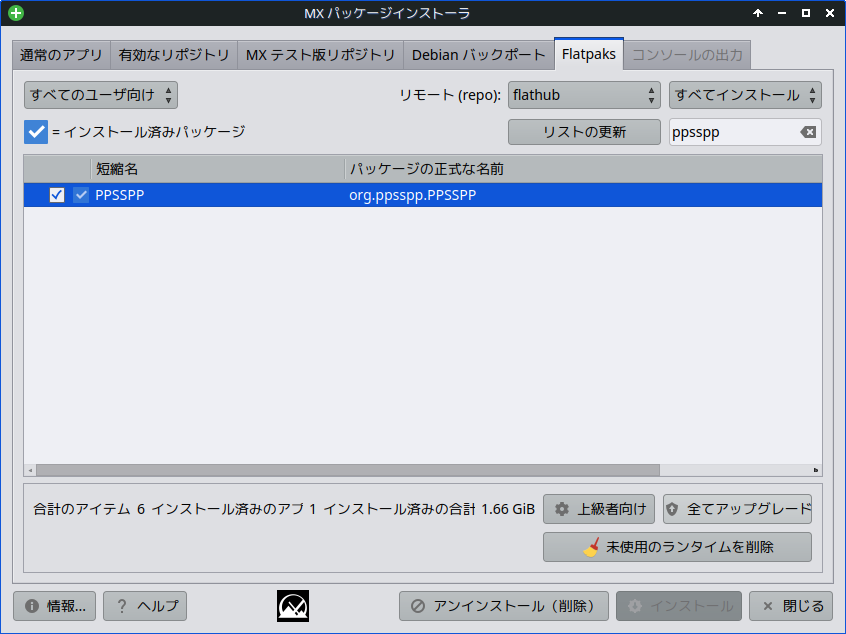Clear the ppsspp search text with the clear icon
The image size is (846, 634).
pyautogui.click(x=808, y=132)
